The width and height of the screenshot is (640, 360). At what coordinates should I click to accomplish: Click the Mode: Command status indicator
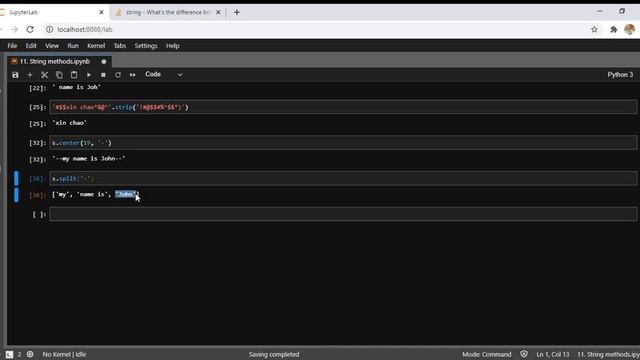[x=487, y=354]
